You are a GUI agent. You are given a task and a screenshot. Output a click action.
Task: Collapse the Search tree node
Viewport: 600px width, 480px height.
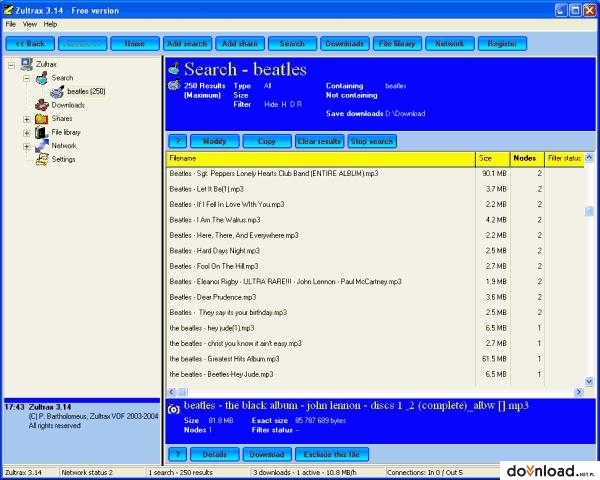pyautogui.click(x=26, y=78)
